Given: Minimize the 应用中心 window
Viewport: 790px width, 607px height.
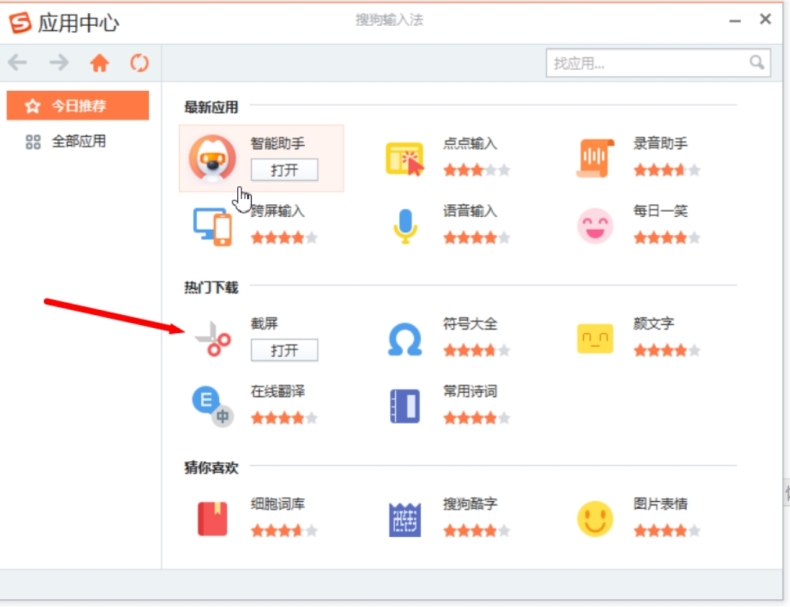Looking at the screenshot, I should [x=735, y=21].
